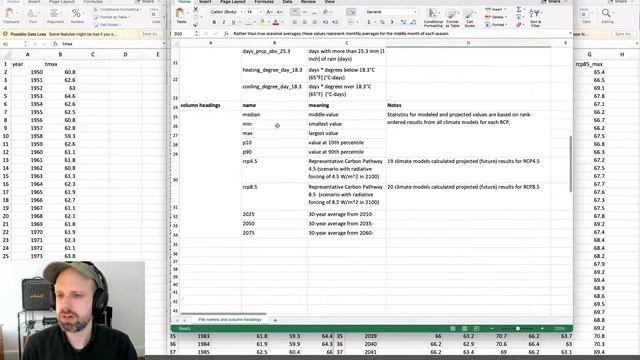This screenshot has width=640, height=360.
Task: Expand the formula bar with the right arrow
Action: tap(570, 33)
